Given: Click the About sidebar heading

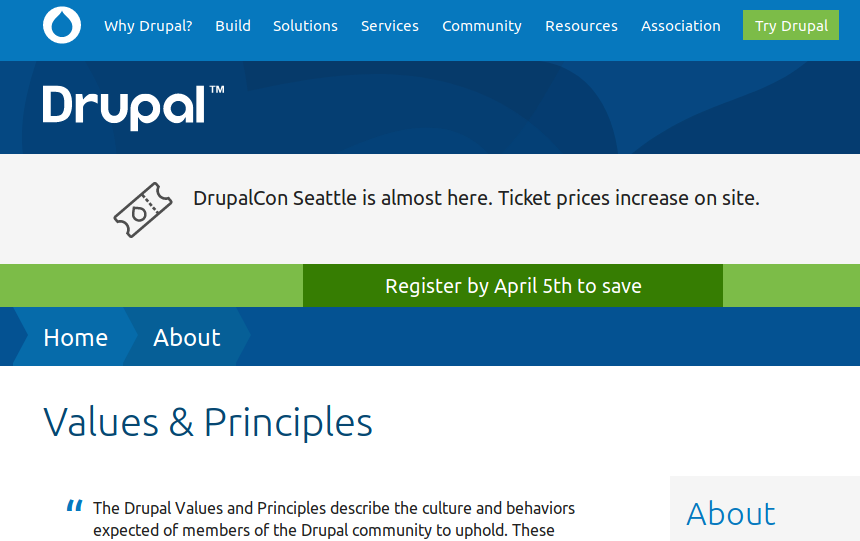Looking at the screenshot, I should click(x=731, y=514).
